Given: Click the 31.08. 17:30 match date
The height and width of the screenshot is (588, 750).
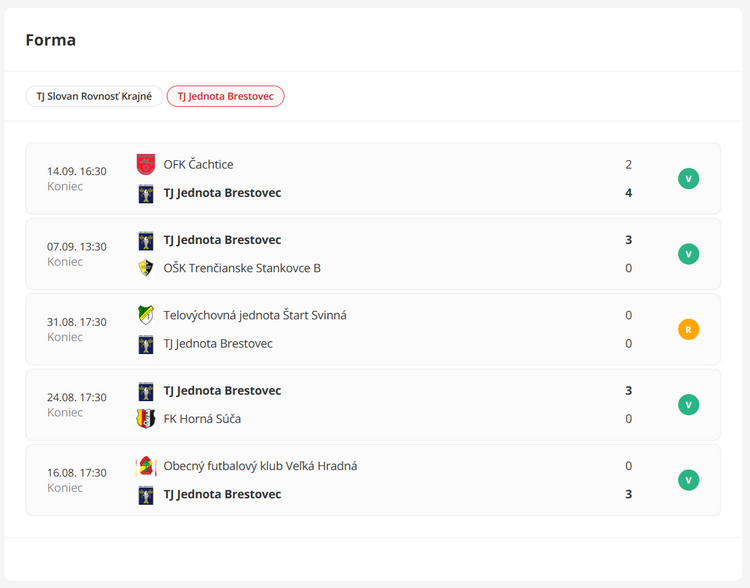Looking at the screenshot, I should (77, 322).
